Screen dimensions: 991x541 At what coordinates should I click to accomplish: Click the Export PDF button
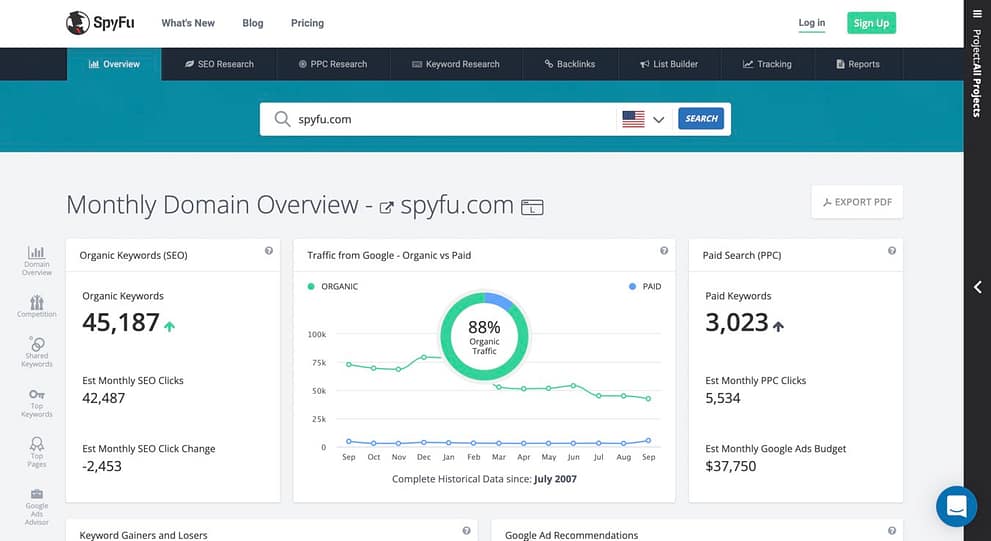[857, 202]
